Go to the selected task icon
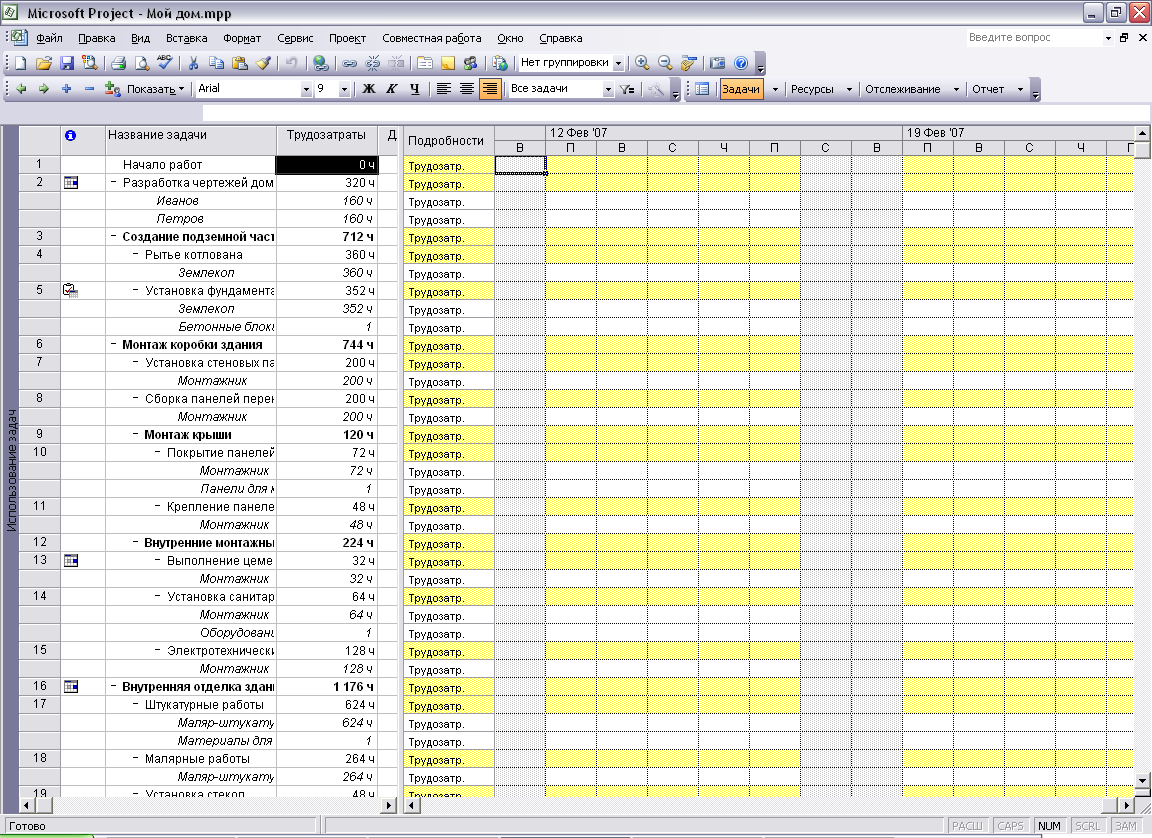This screenshot has width=1152, height=838. (688, 63)
